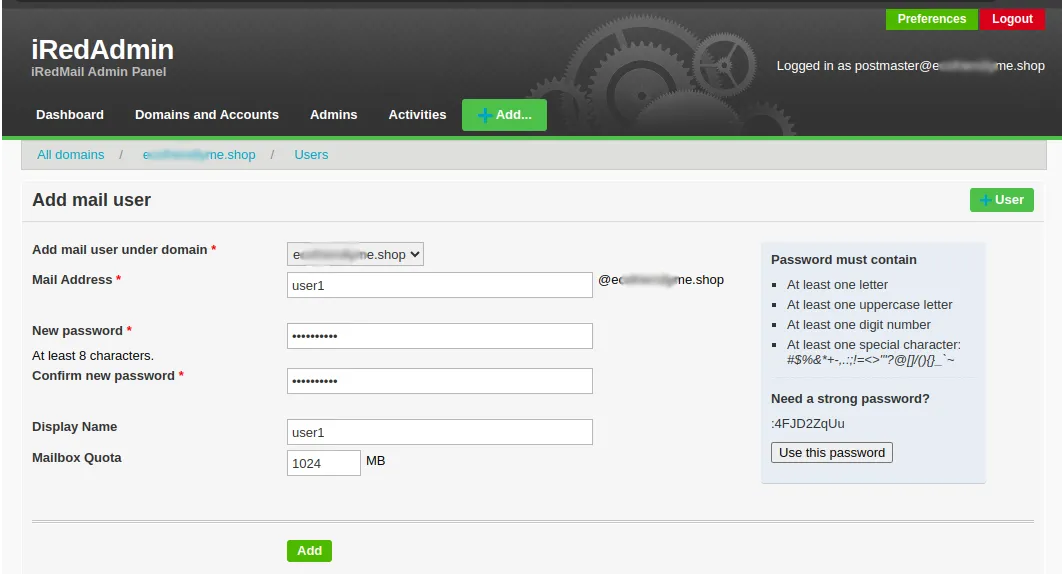Click the green Add... menu button
This screenshot has width=1062, height=574.
click(x=504, y=115)
